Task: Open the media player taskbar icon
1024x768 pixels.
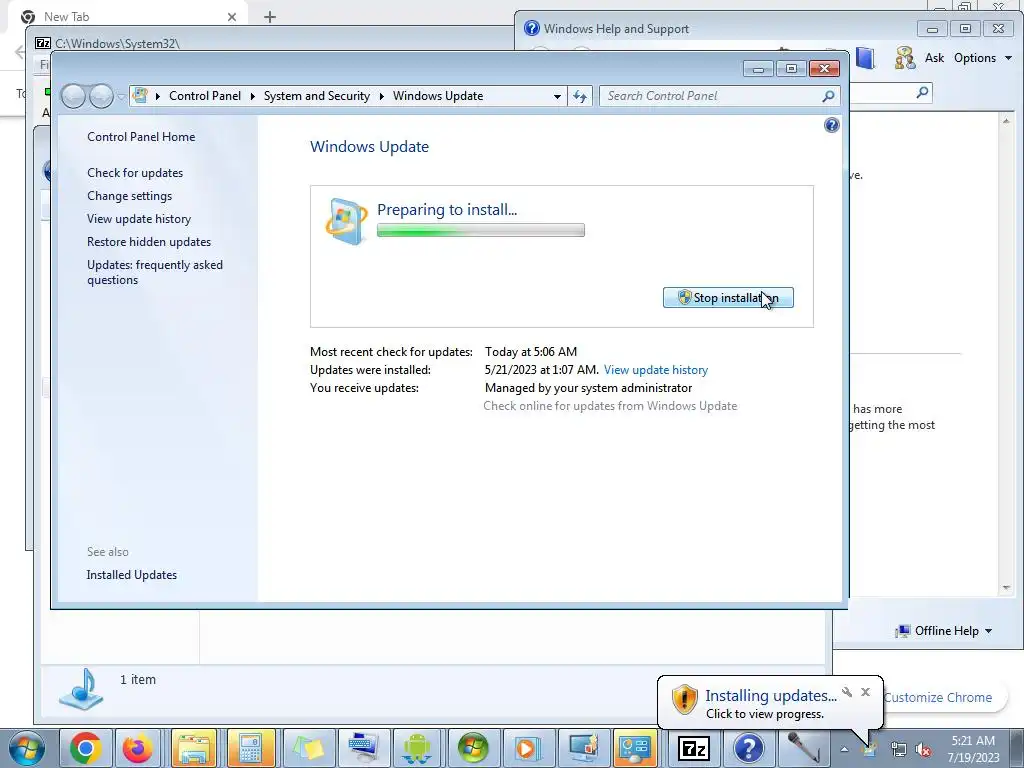Action: [x=527, y=748]
